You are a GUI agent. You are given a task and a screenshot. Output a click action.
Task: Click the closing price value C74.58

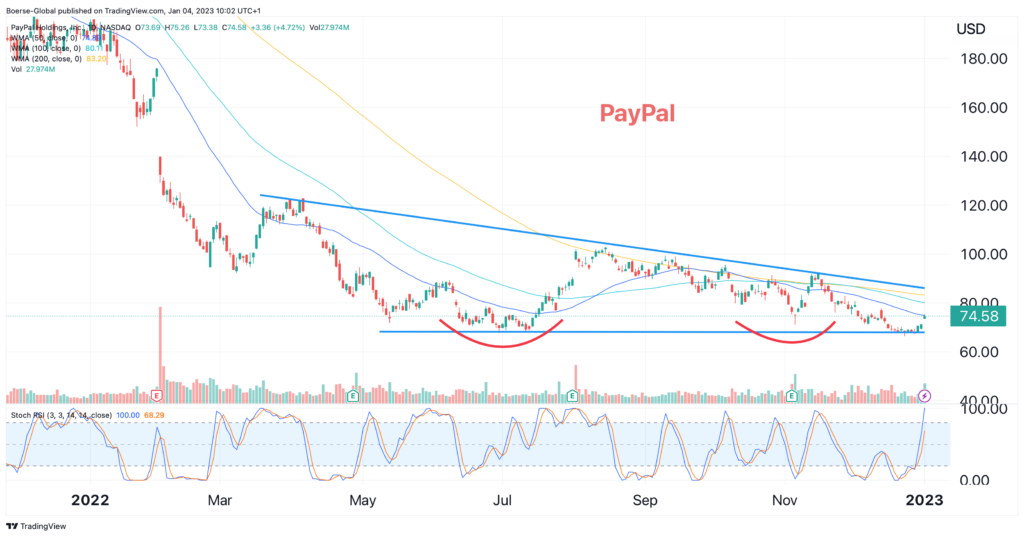tap(234, 27)
